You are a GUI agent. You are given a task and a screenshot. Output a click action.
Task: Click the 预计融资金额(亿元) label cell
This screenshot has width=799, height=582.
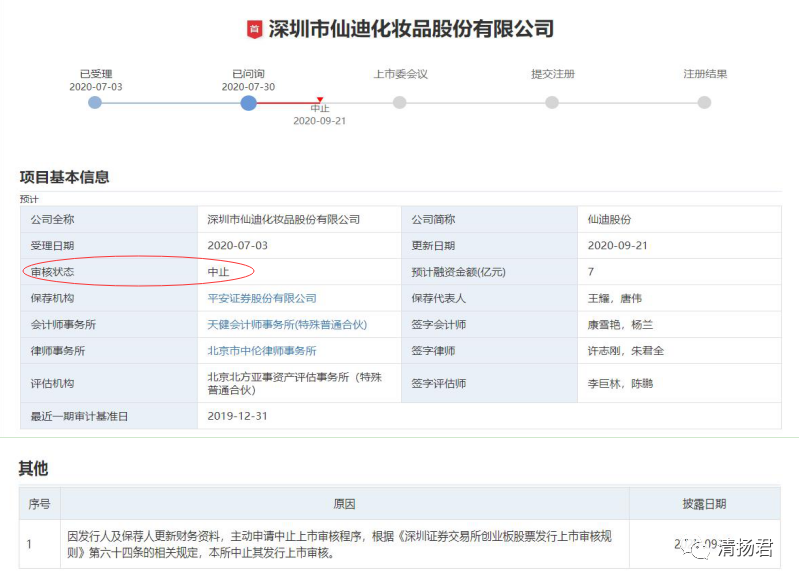(489, 272)
